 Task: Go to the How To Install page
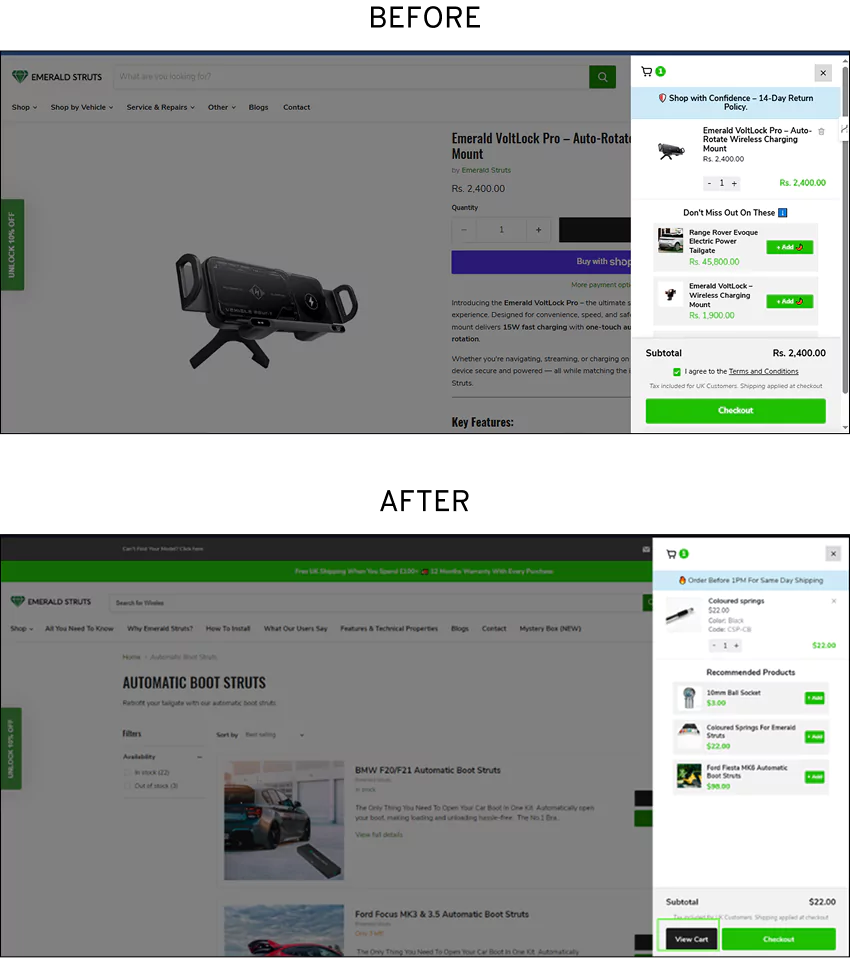(x=227, y=629)
